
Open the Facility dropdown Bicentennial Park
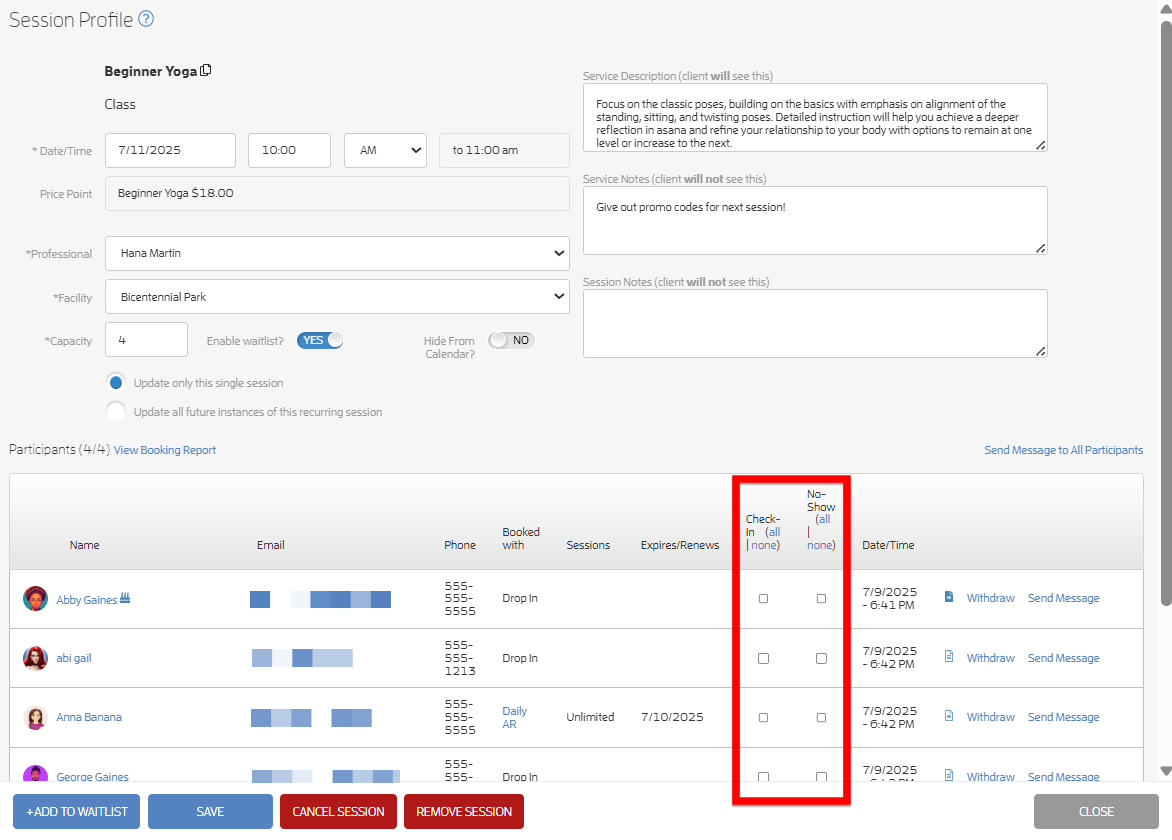pyautogui.click(x=337, y=297)
